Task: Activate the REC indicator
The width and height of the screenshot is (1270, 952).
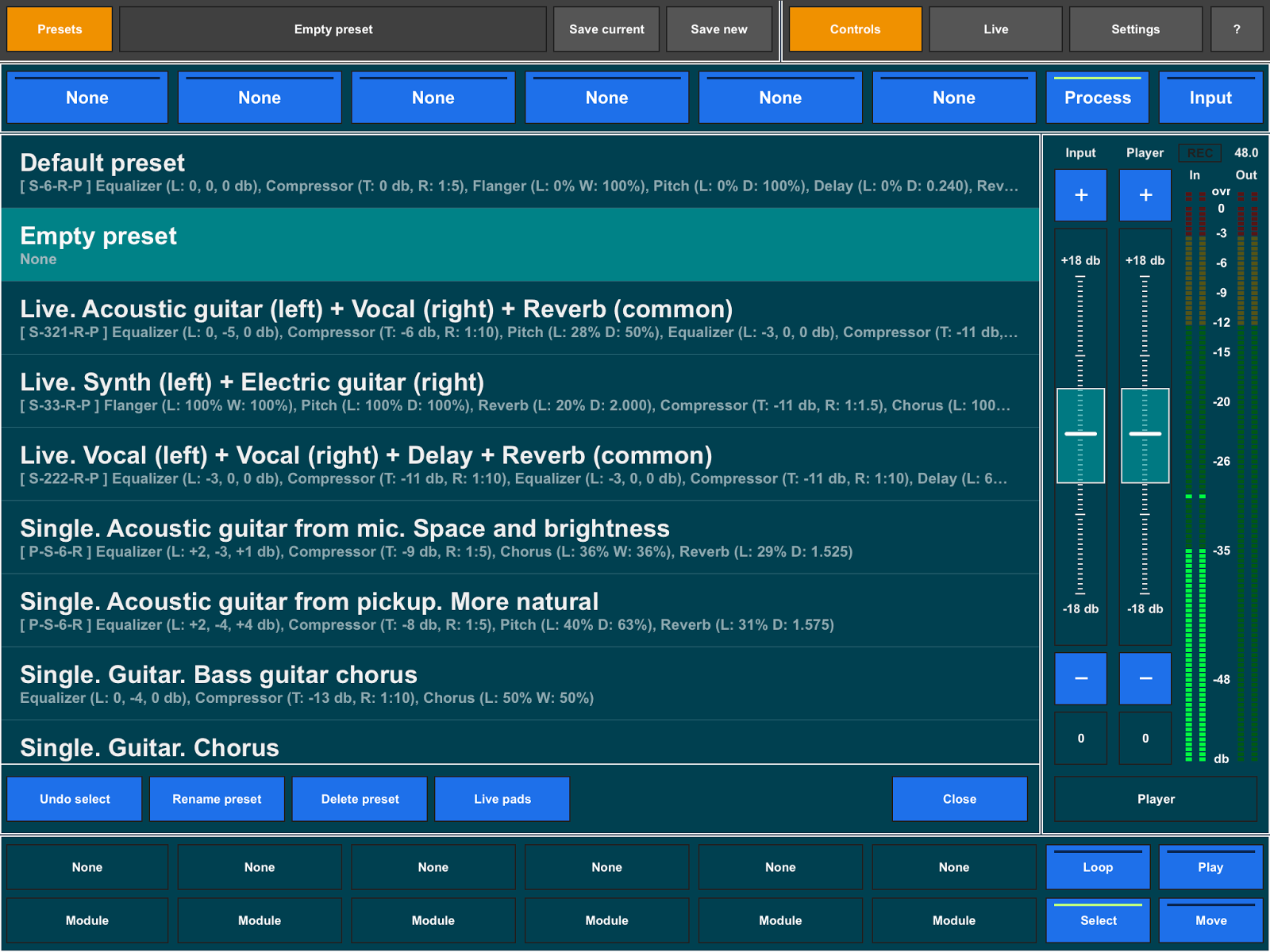Action: (1199, 152)
